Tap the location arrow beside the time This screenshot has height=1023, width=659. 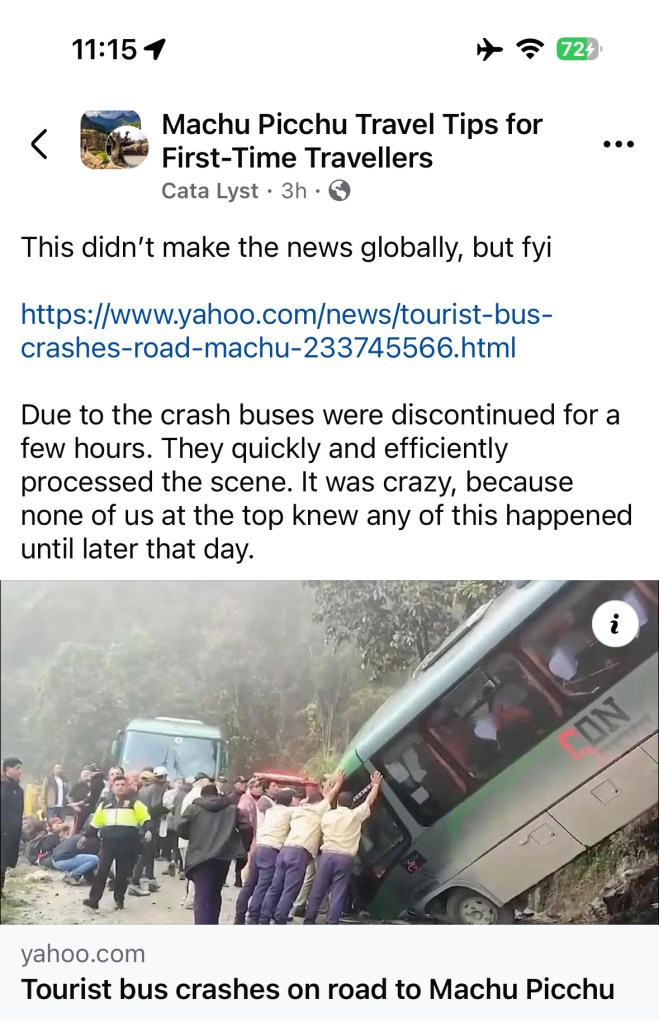pos(154,49)
